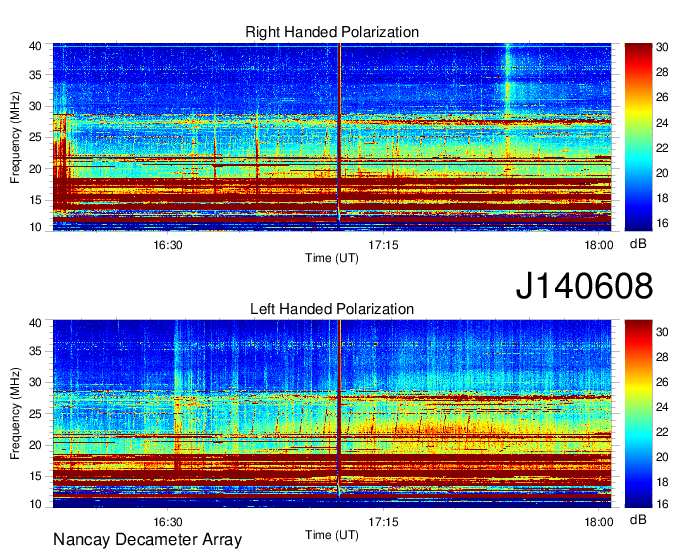Click the "30" frequency tick of the right-handed plot
Viewport: 680px width, 552px height.
[35, 106]
